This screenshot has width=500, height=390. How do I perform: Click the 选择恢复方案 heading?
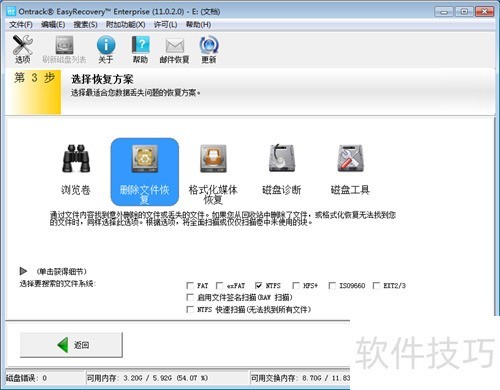tap(102, 79)
